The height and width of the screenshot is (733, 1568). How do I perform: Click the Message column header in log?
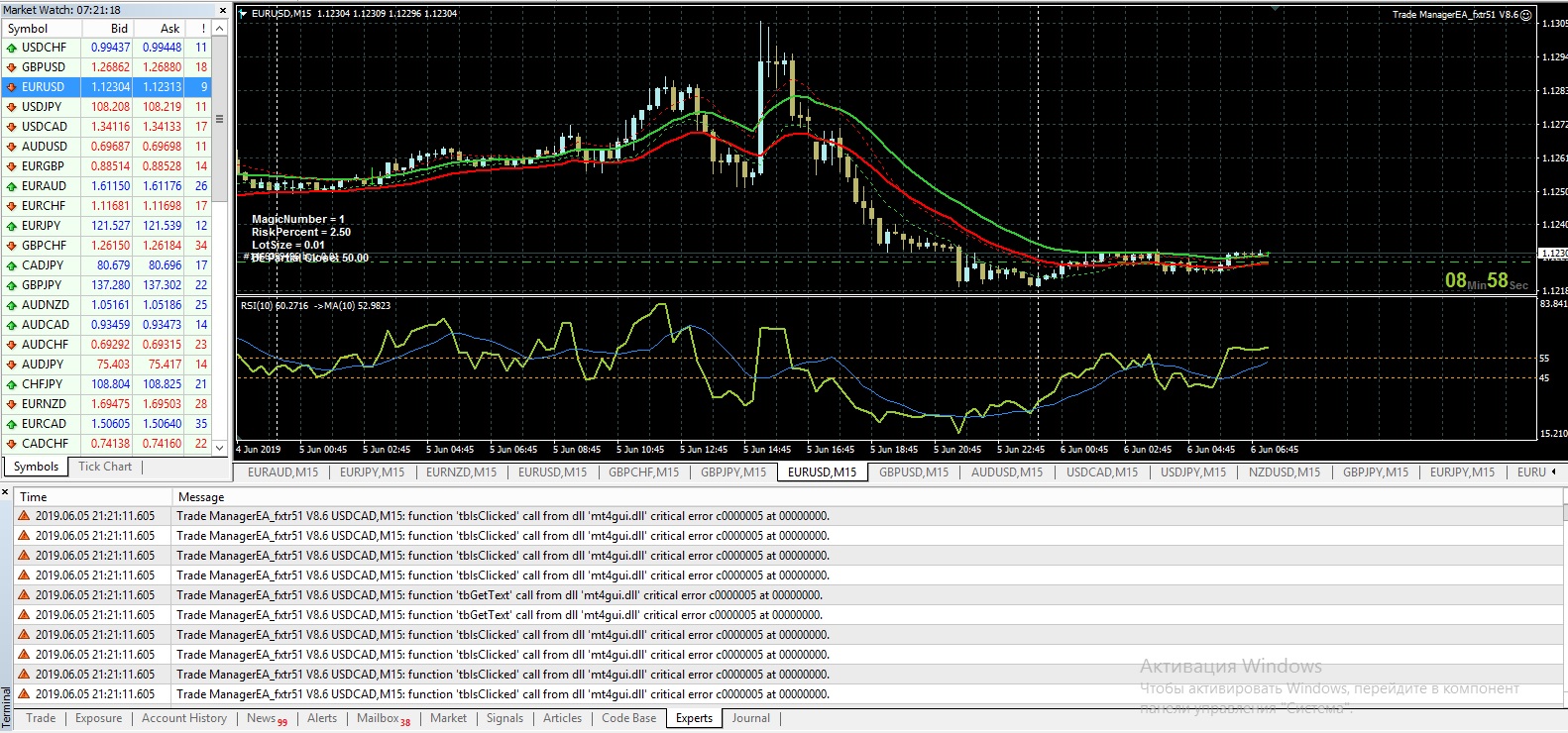[201, 497]
